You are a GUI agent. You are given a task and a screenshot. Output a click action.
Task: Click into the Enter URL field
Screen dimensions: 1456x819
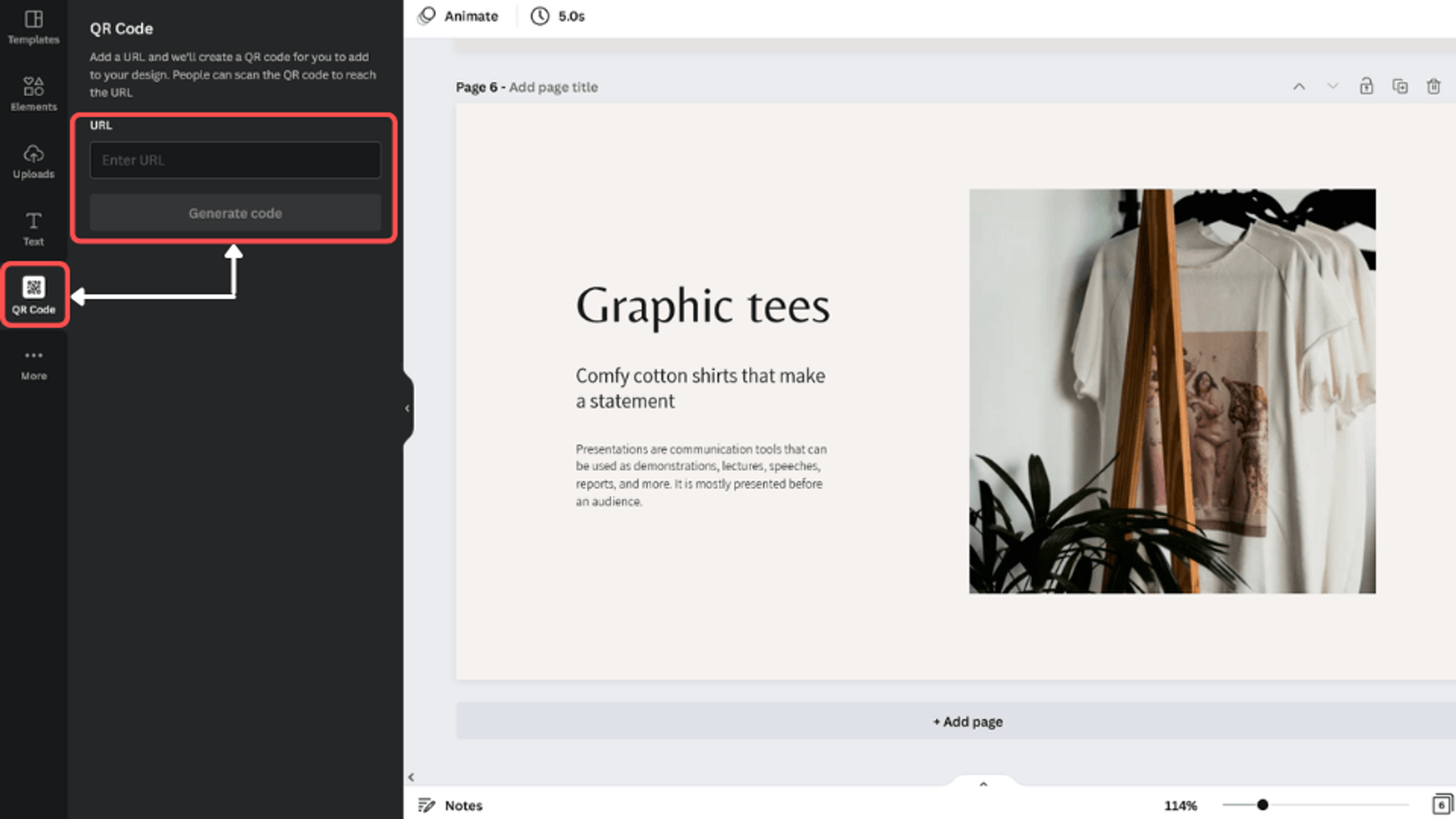235,160
